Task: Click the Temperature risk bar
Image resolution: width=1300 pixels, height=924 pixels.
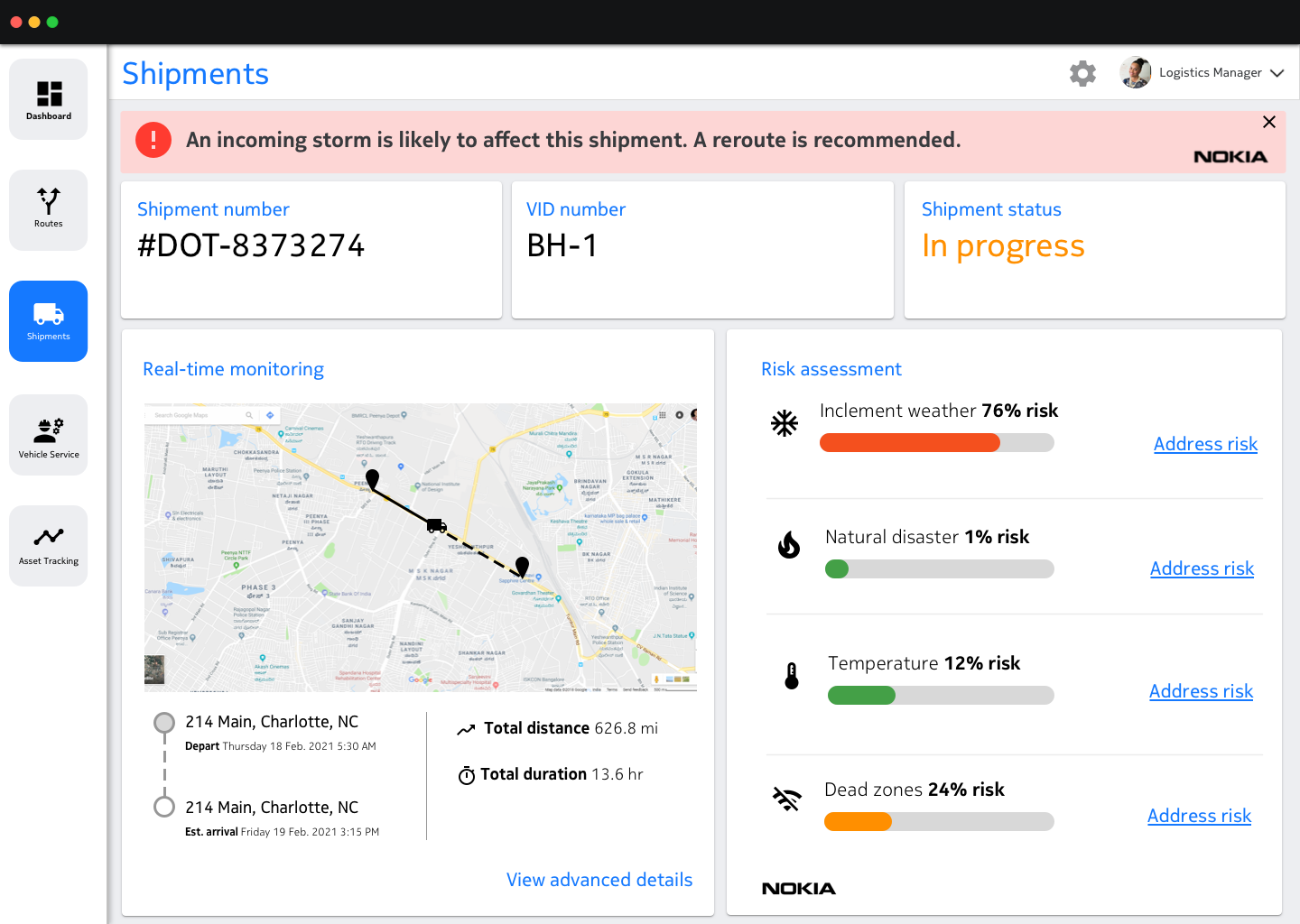Action: tap(941, 695)
